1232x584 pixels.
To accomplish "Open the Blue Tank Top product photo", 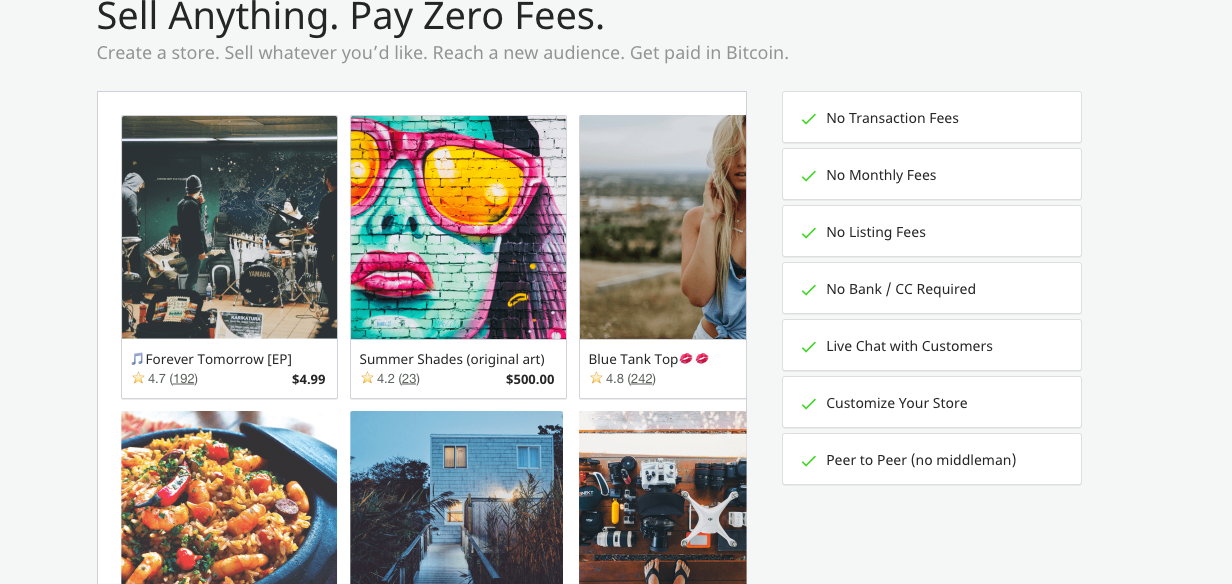I will (x=663, y=227).
